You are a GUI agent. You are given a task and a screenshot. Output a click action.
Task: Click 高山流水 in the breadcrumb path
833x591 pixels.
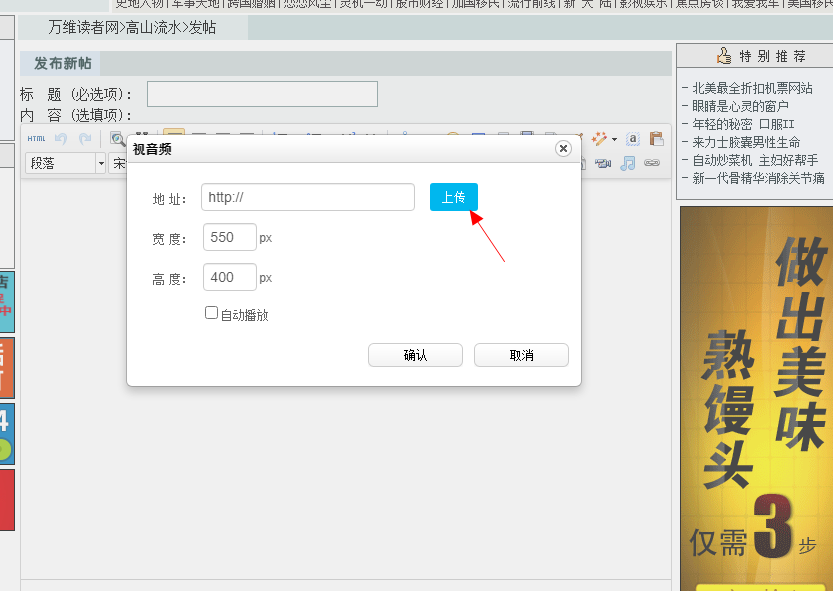coord(153,27)
